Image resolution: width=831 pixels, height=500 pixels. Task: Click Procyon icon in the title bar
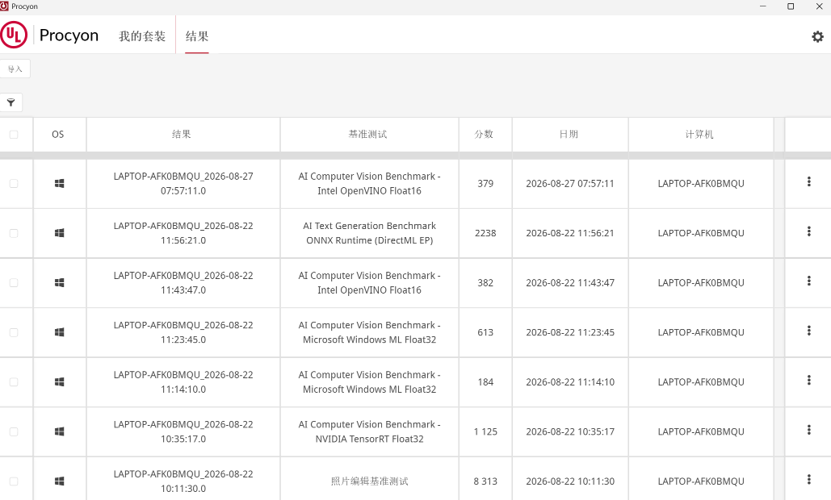click(x=4, y=6)
